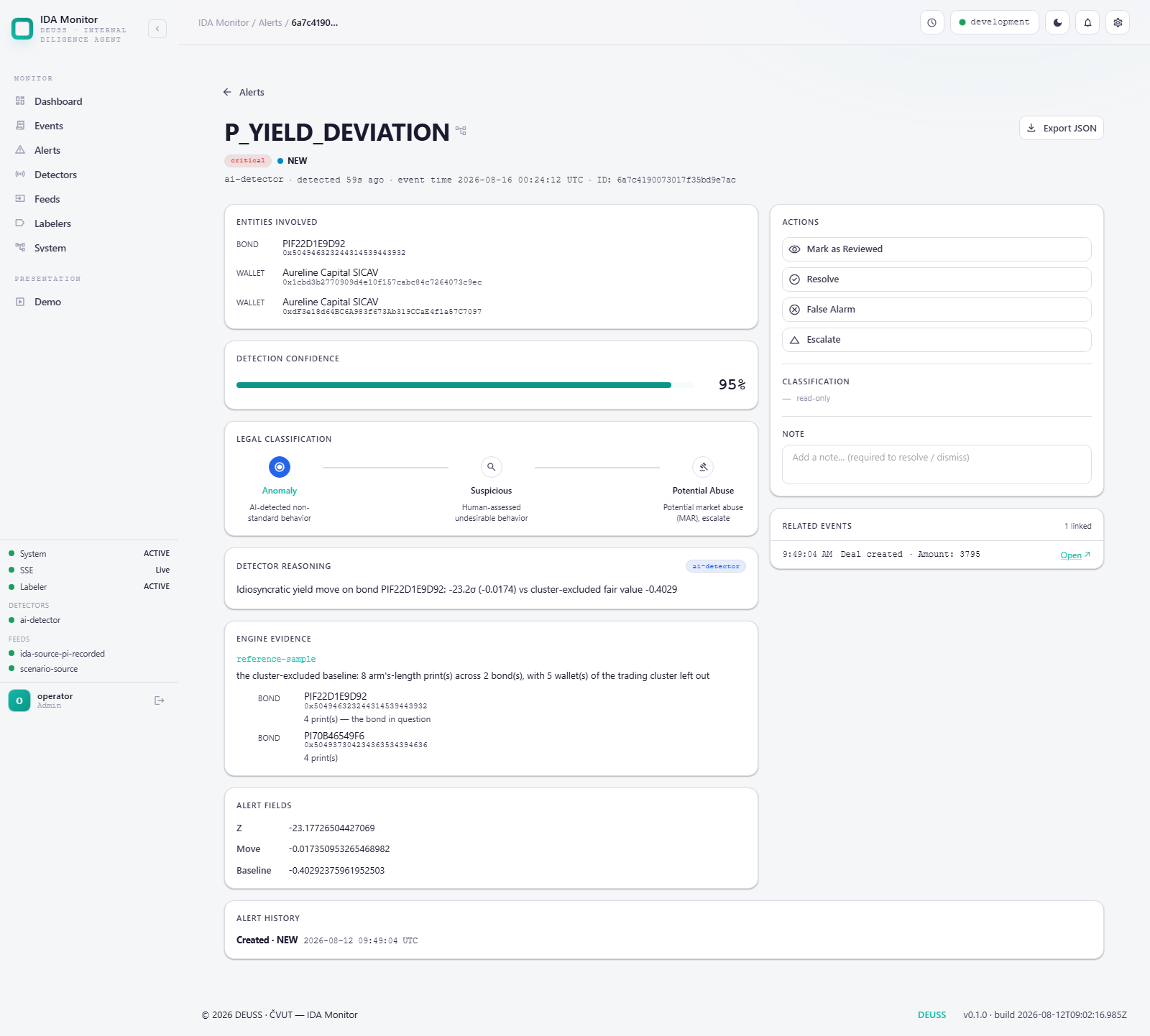This screenshot has height=1036, width=1150.
Task: Open the linked Deal created event
Action: pyautogui.click(x=1075, y=555)
